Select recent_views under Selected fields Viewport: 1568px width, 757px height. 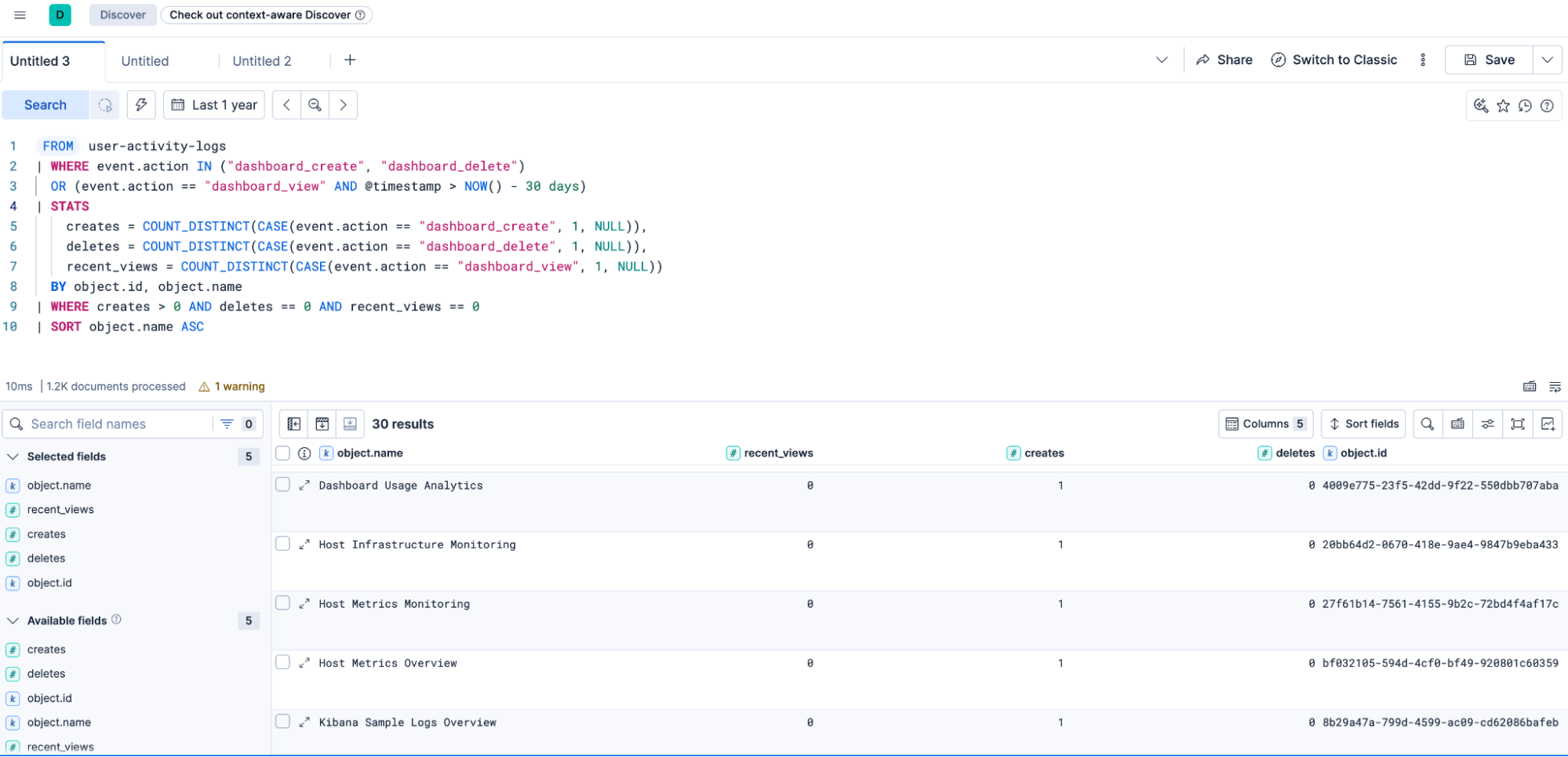click(x=60, y=510)
